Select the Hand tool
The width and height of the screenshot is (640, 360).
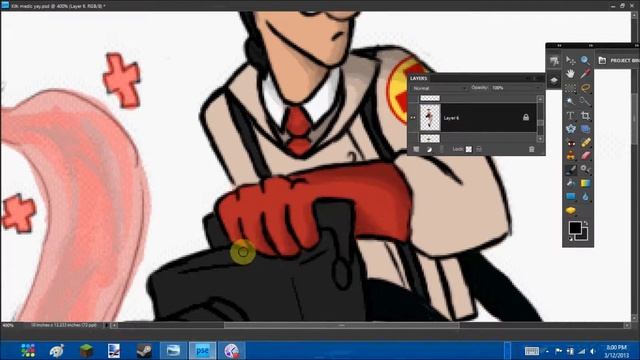(571, 74)
